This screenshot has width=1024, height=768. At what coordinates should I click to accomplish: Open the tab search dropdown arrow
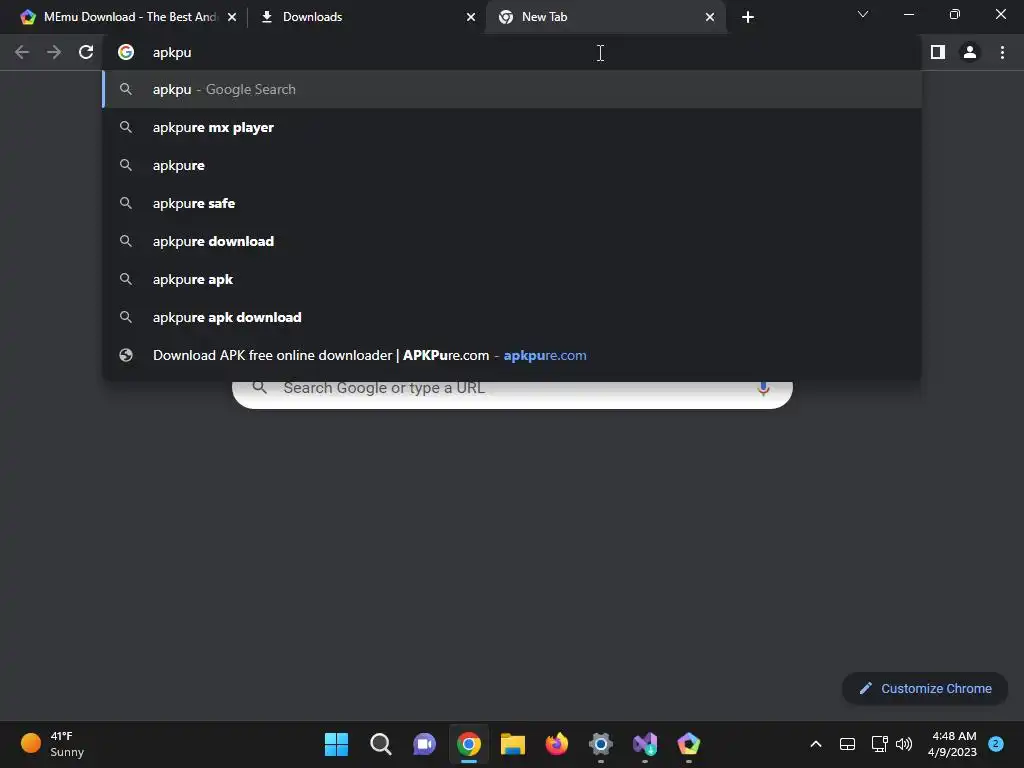pyautogui.click(x=863, y=14)
